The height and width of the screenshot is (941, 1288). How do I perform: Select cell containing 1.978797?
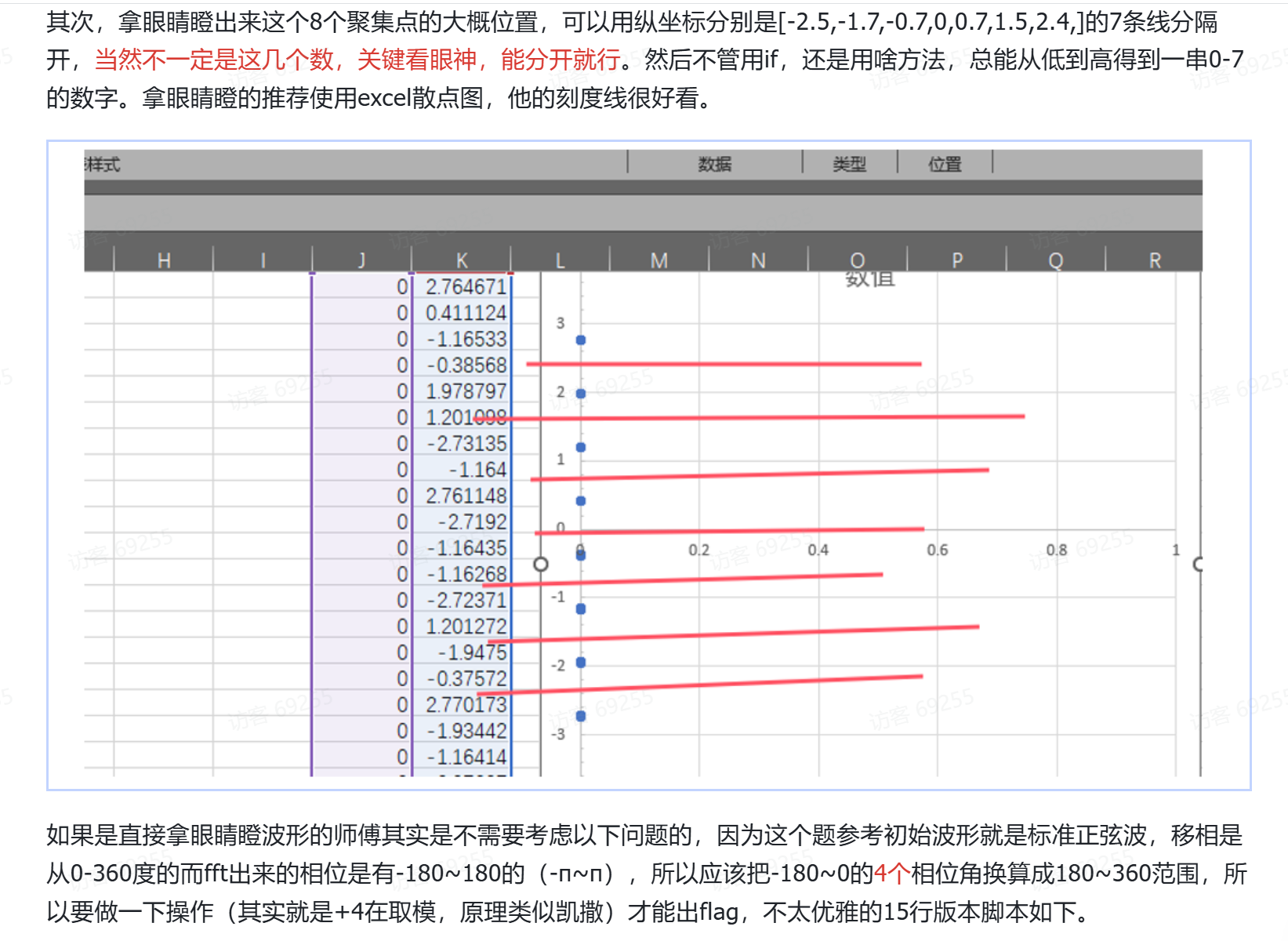[466, 391]
